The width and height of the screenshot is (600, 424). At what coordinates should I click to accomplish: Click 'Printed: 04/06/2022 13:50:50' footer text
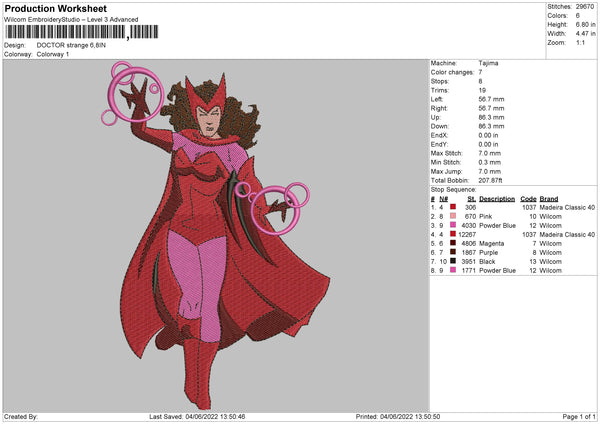point(398,416)
